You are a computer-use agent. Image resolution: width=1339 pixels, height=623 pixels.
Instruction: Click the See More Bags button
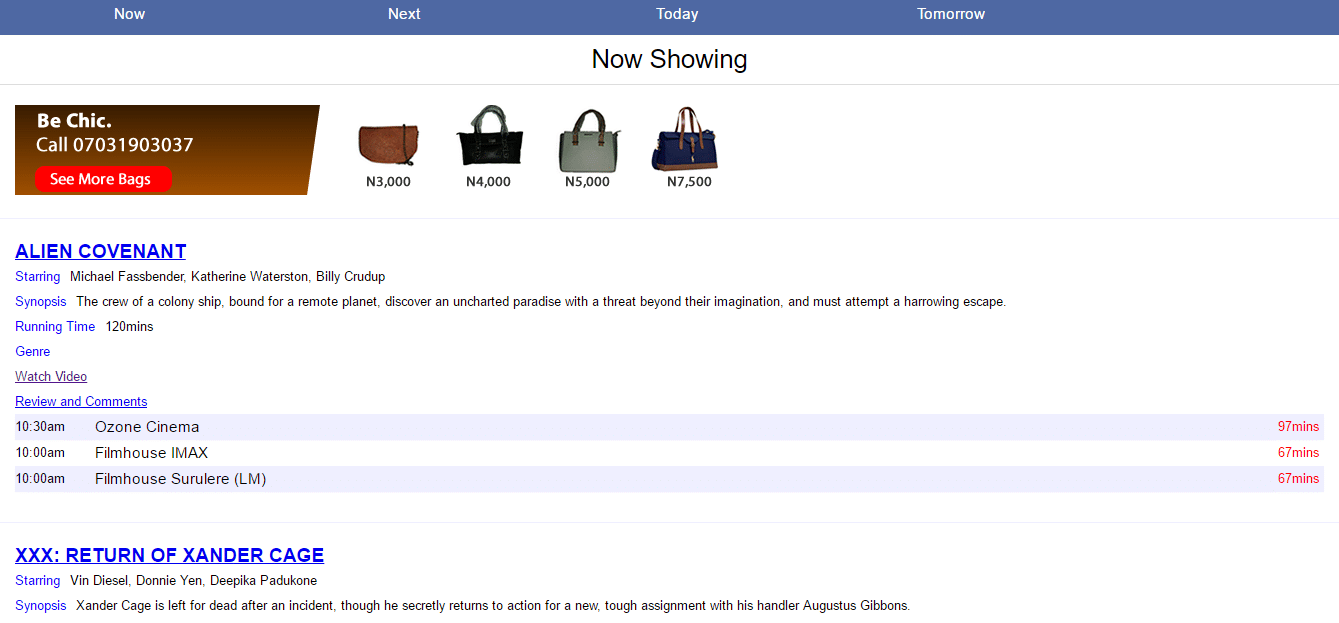pos(103,179)
